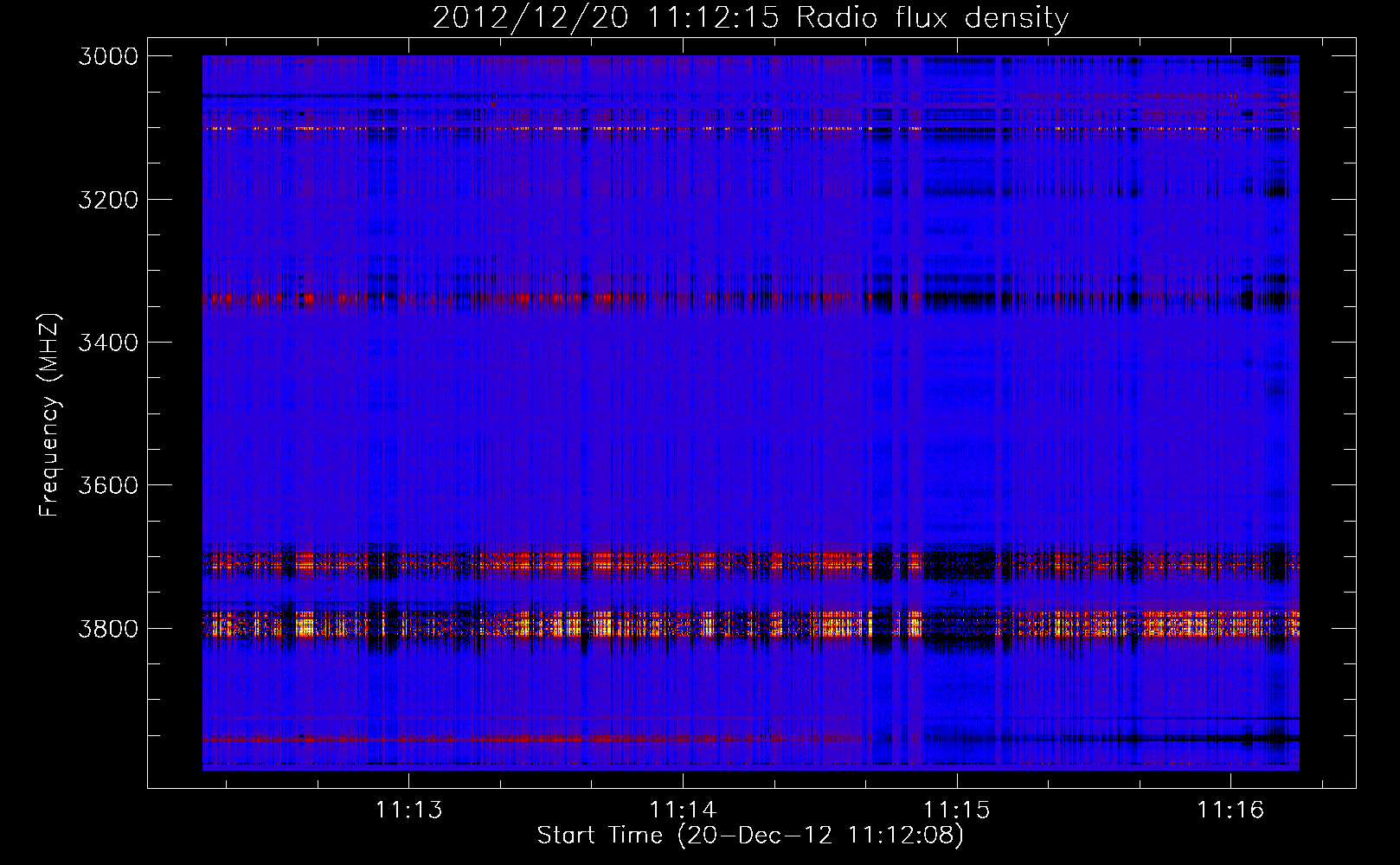Click the bright emission band near 3800 MHz
This screenshot has width=1400, height=865.
[750, 624]
